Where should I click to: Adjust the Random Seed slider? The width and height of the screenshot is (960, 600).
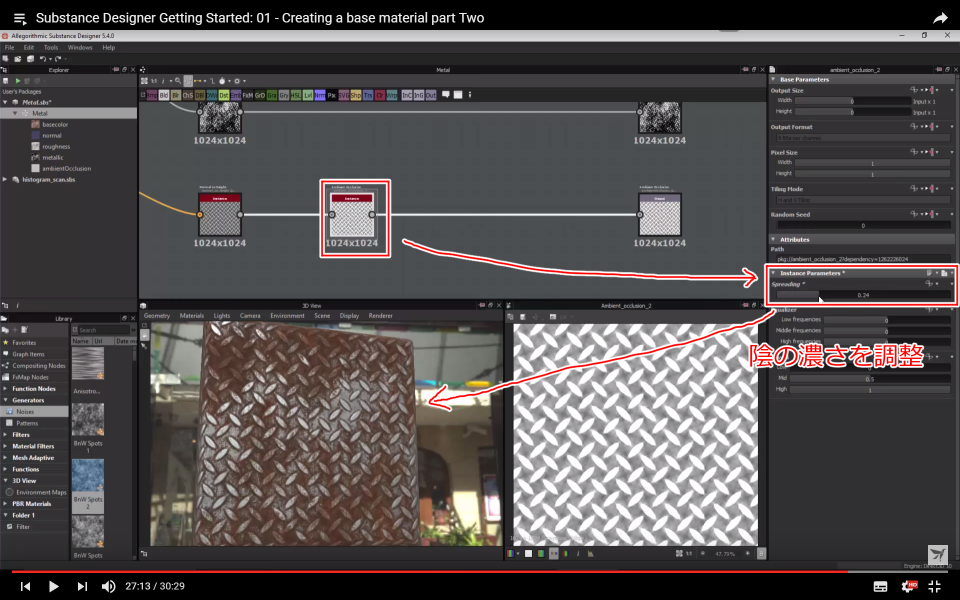pos(863,225)
